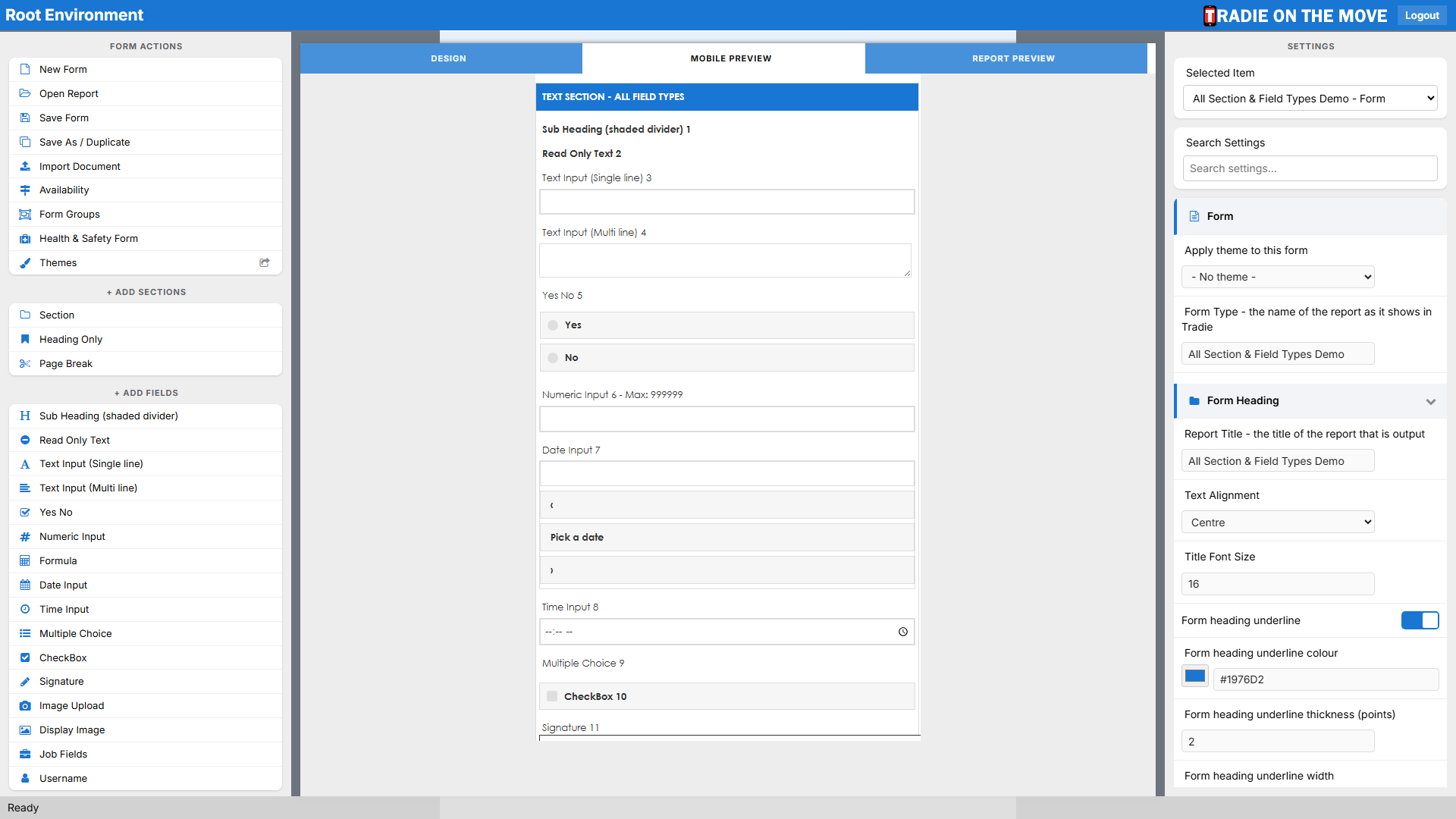This screenshot has height=819, width=1456.
Task: Click the Image Upload camera icon
Action: coord(25,705)
